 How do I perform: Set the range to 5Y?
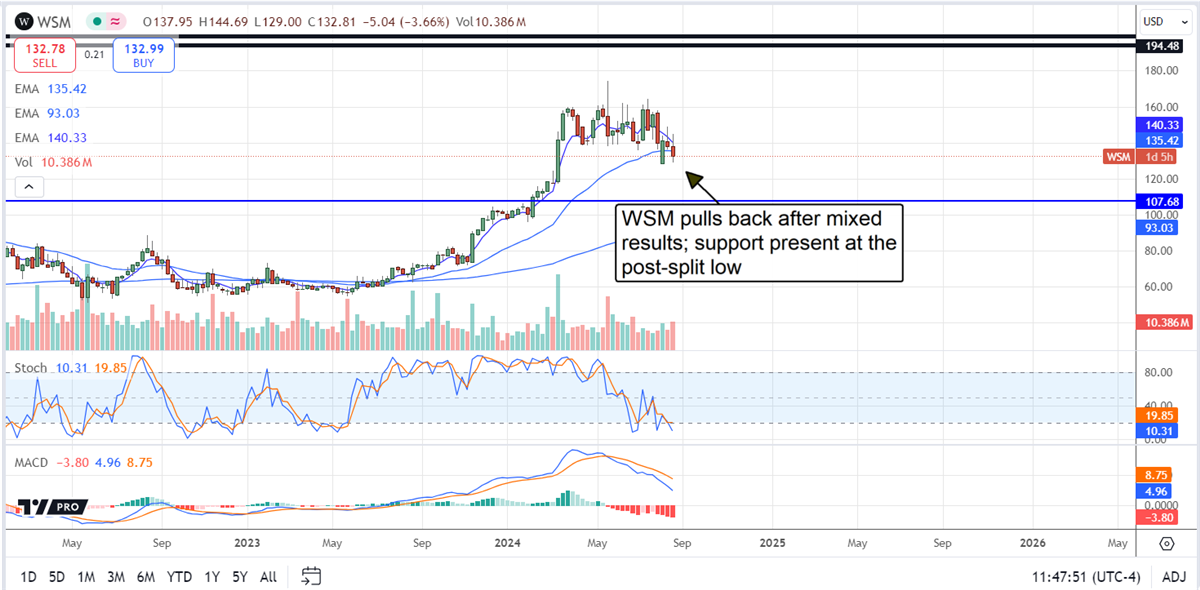(x=240, y=576)
